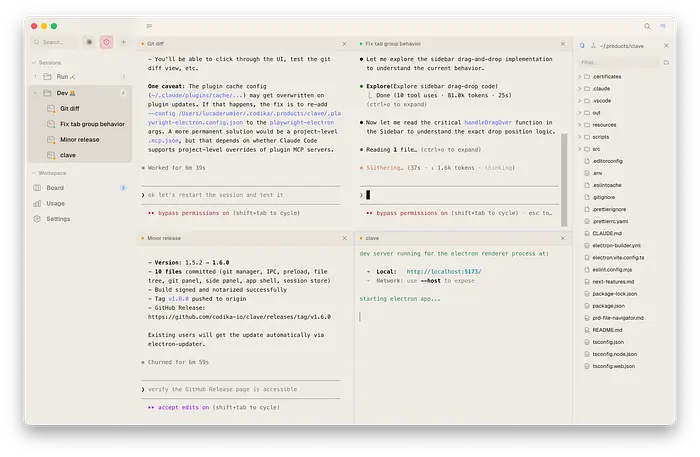Viewport: 700px width, 457px height.
Task: Toggle the right panel icon at top-right
Action: [x=662, y=26]
